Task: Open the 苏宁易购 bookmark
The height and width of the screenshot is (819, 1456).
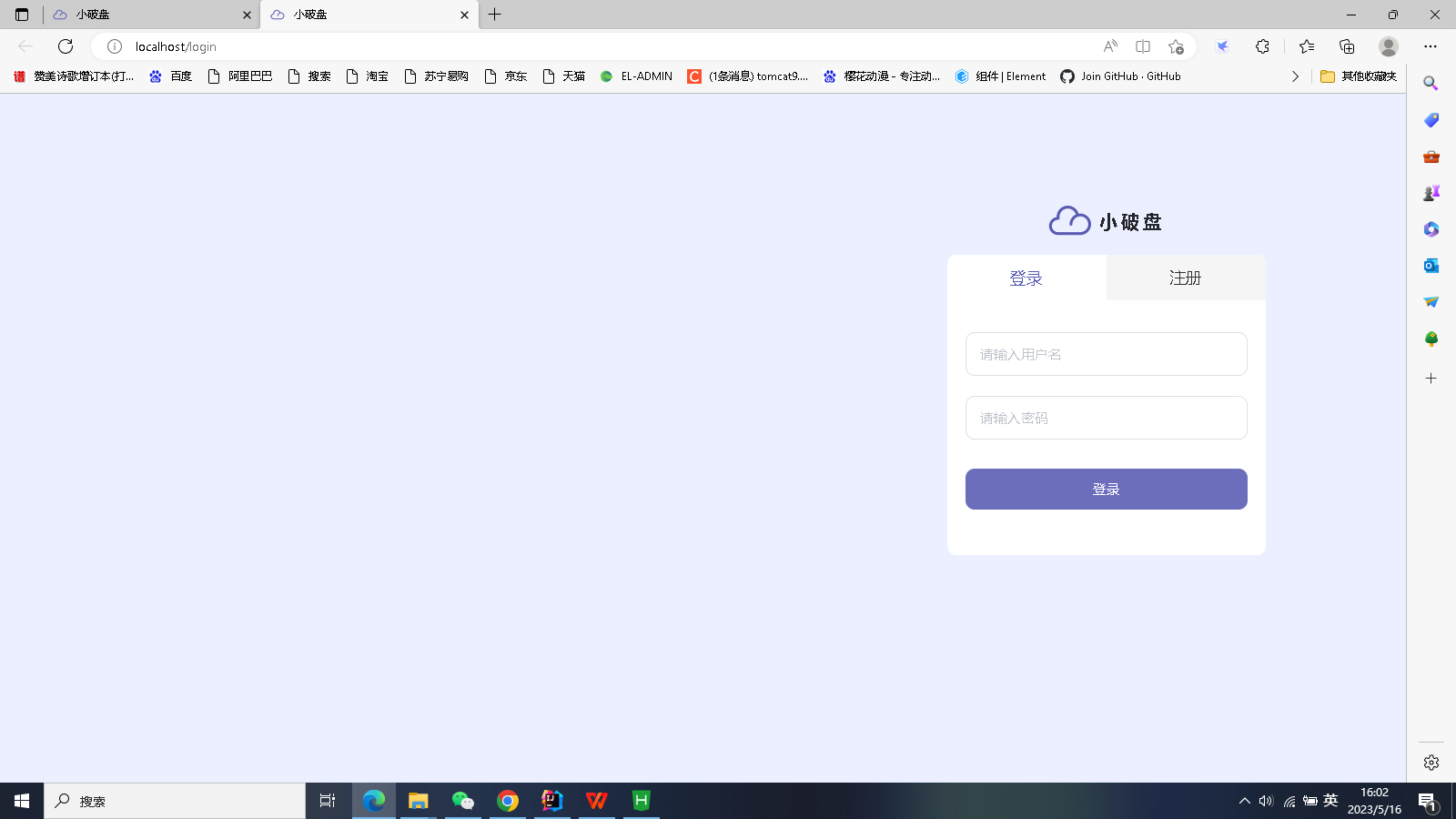Action: point(436,76)
